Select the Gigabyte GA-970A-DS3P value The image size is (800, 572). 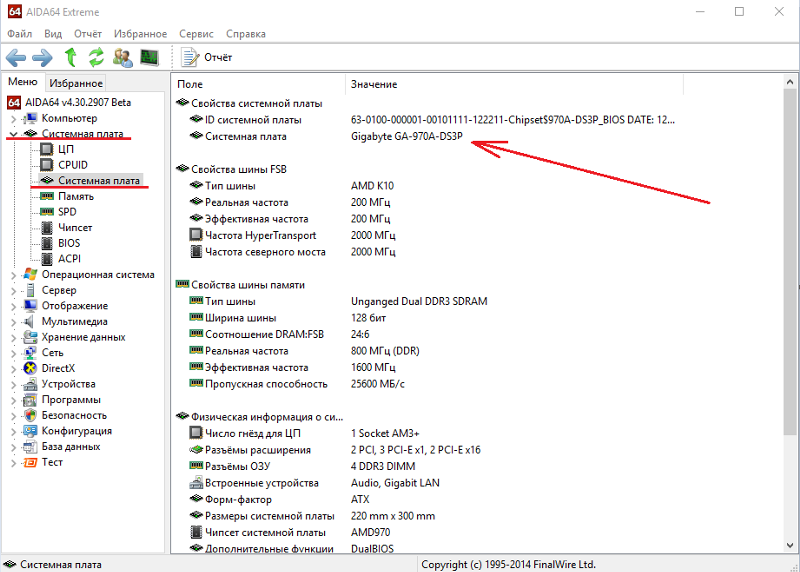(407, 136)
